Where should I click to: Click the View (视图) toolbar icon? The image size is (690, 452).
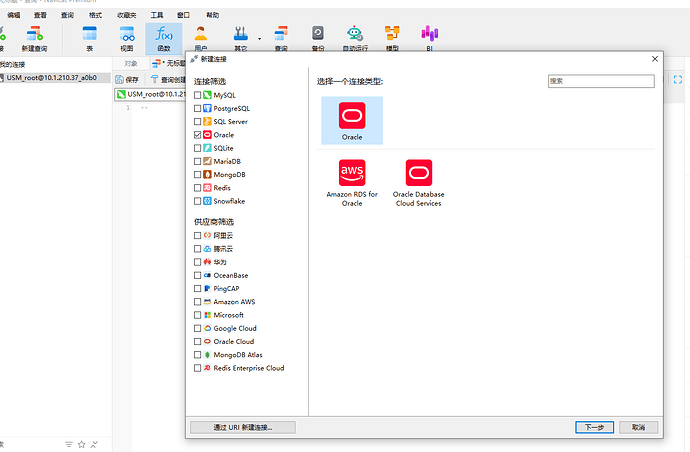click(x=127, y=37)
